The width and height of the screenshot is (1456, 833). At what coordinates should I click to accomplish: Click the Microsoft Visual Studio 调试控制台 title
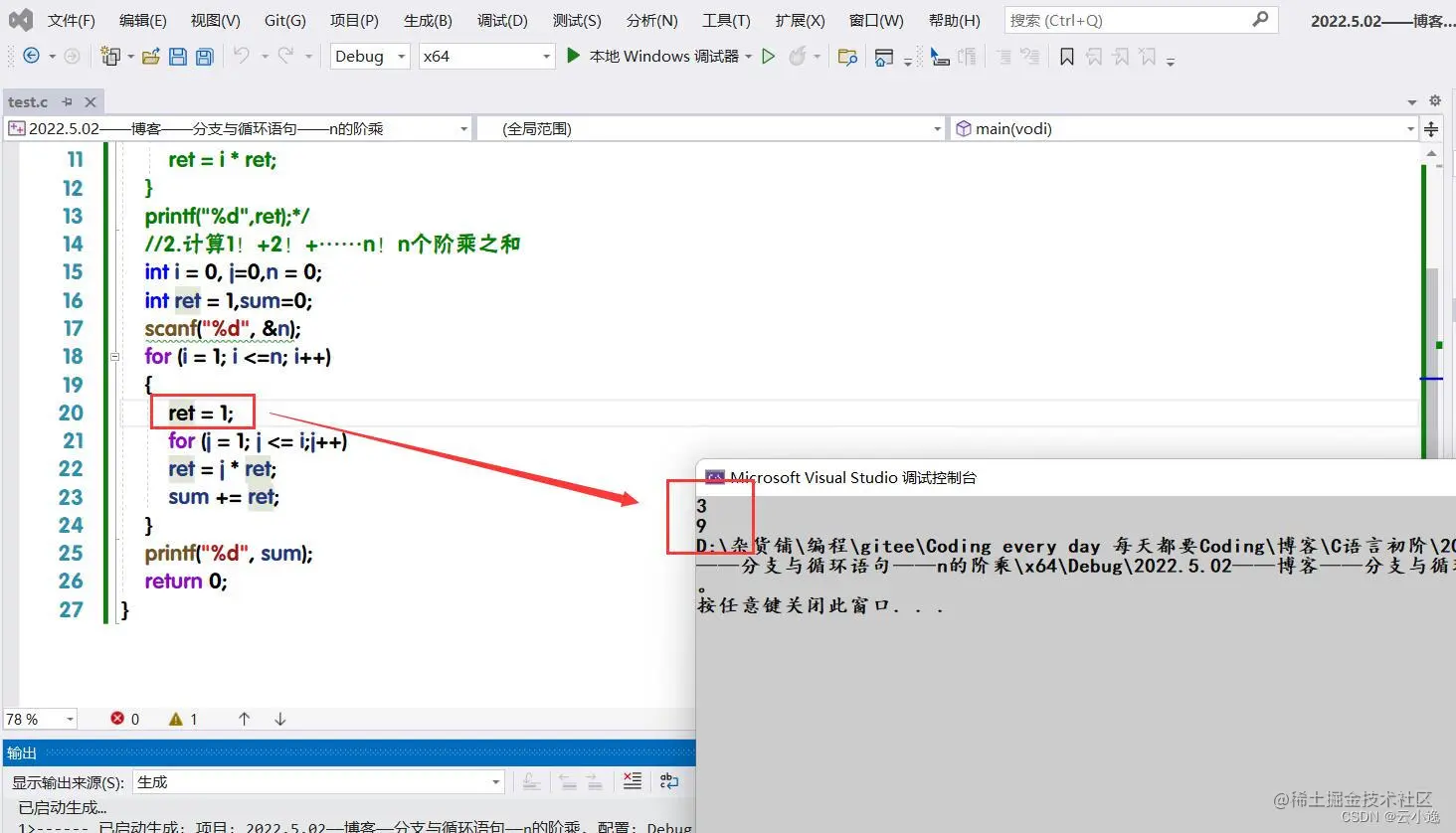853,477
